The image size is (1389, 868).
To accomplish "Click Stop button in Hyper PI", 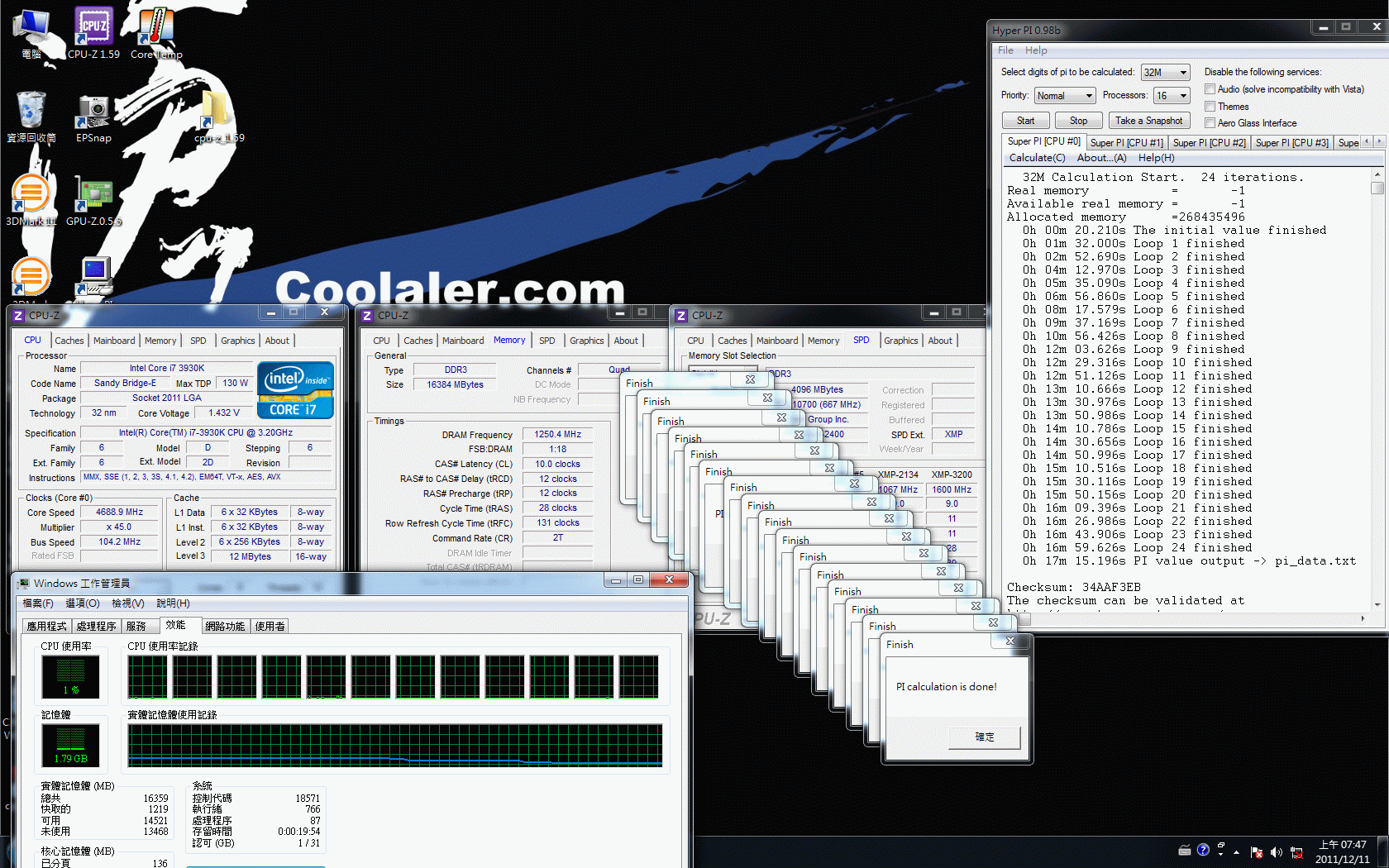I will (1078, 121).
